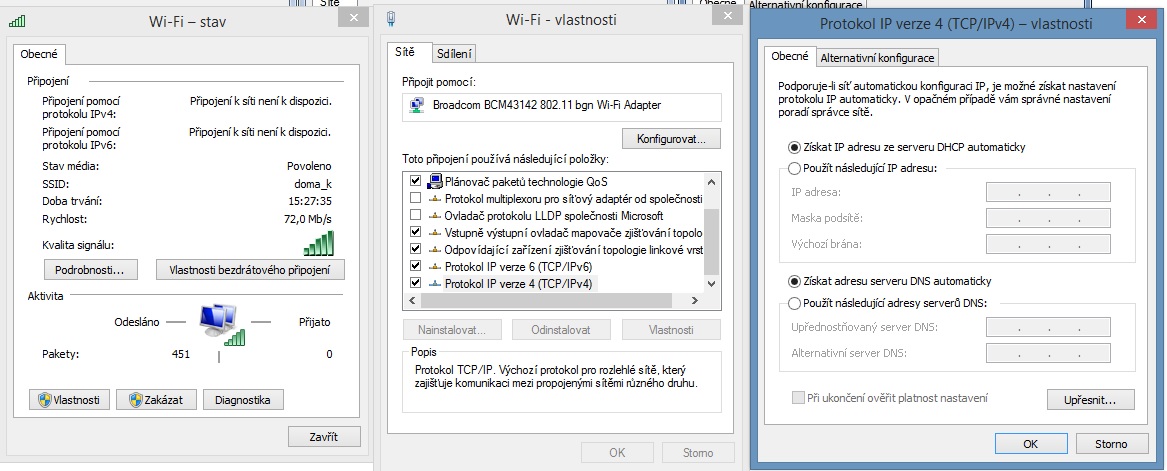
Task: Switch to Alternativní konfigurace tab
Action: 877,58
